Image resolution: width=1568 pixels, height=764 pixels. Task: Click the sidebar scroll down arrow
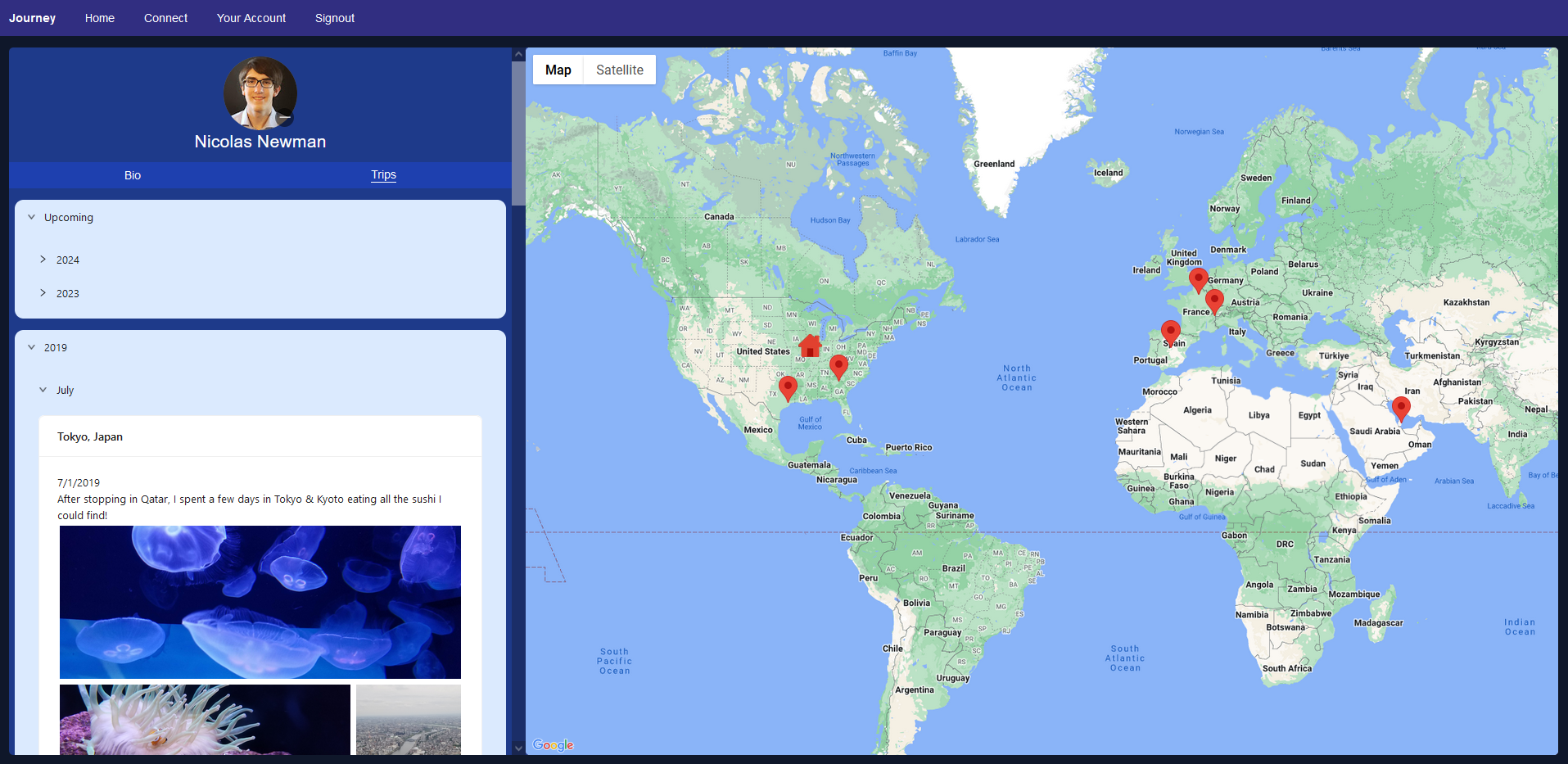pos(518,748)
